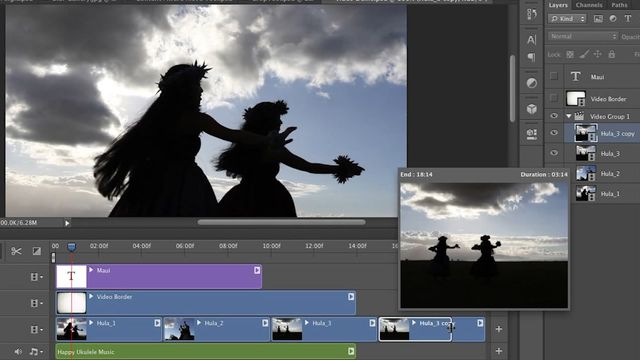This screenshot has height=360, width=640.
Task: Toggle visibility of Video Group 1
Action: 554,116
